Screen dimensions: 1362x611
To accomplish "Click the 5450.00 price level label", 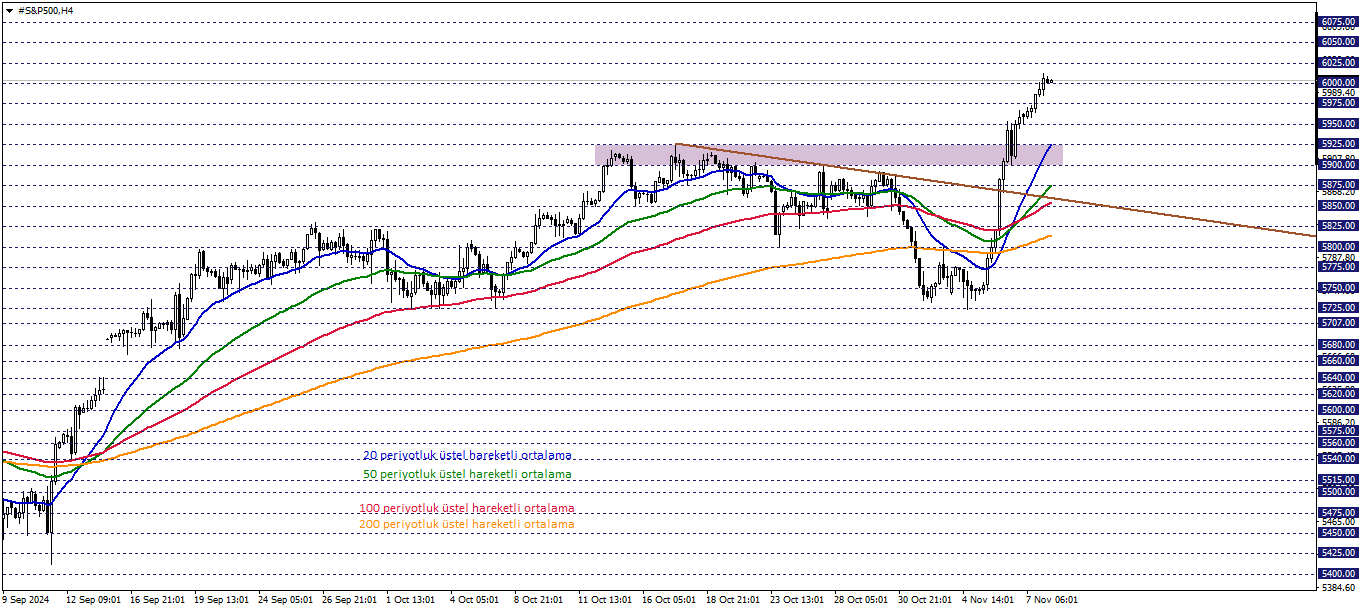I will [1338, 533].
